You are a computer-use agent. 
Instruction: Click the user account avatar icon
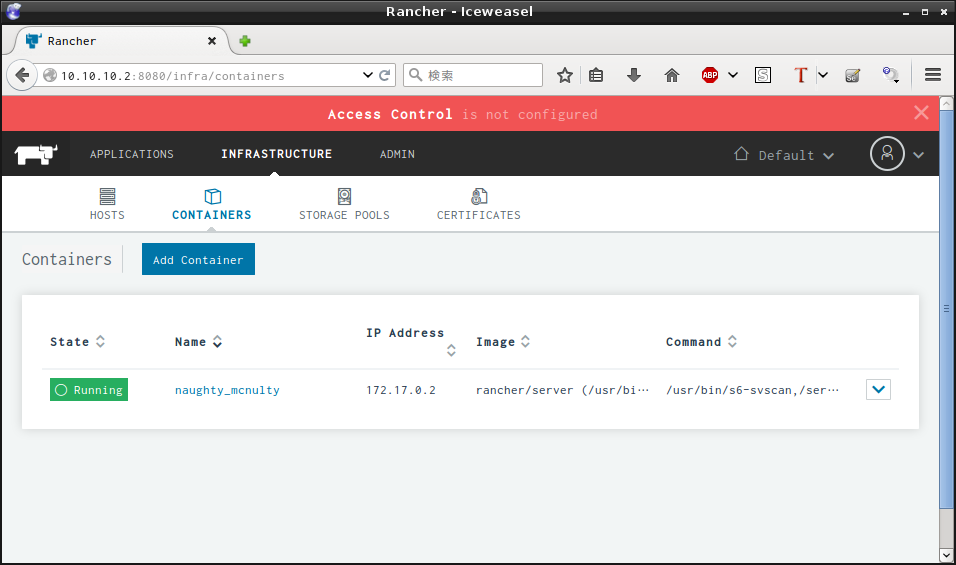[x=887, y=154]
